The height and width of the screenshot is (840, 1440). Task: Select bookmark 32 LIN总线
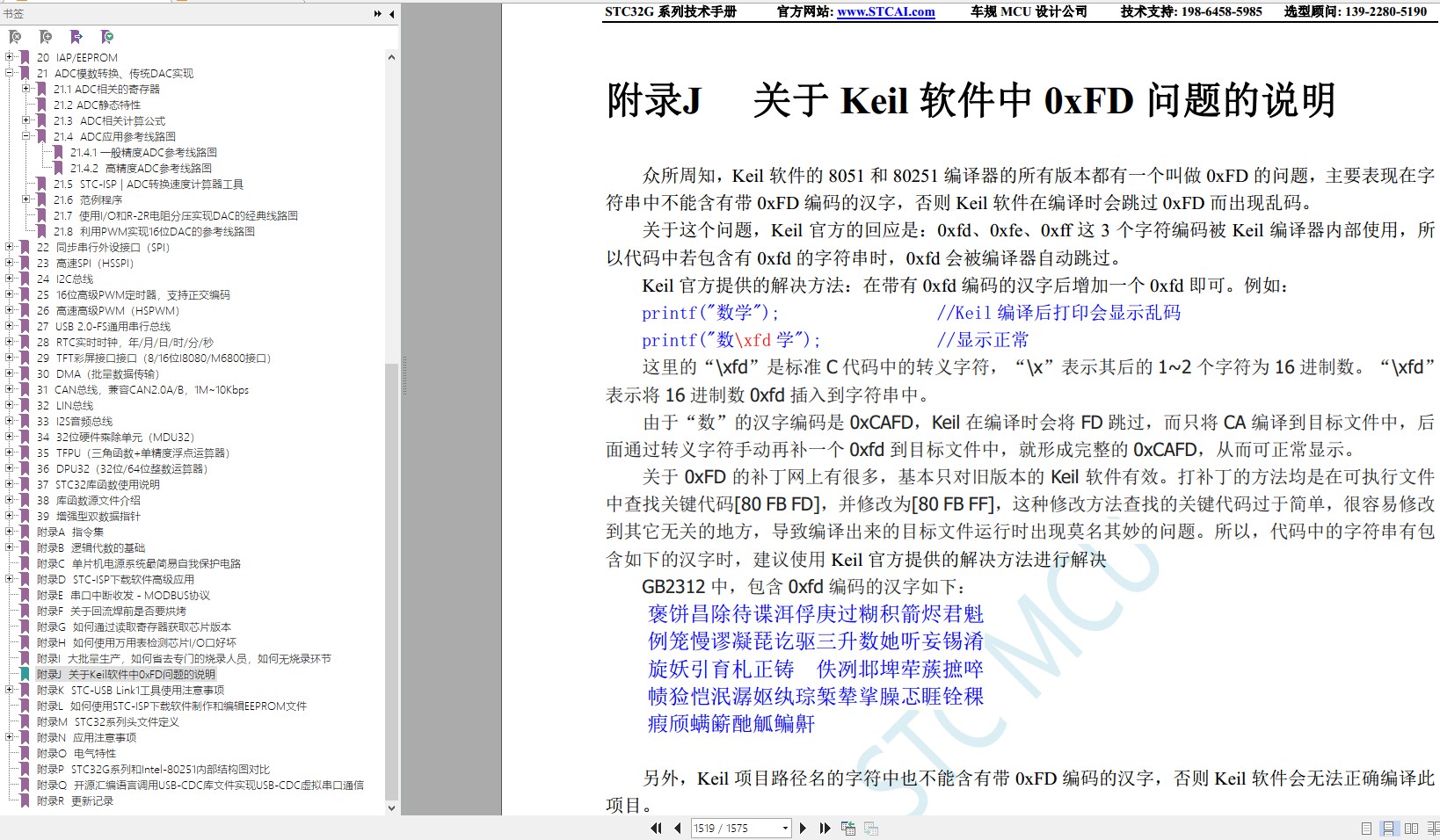[x=65, y=405]
